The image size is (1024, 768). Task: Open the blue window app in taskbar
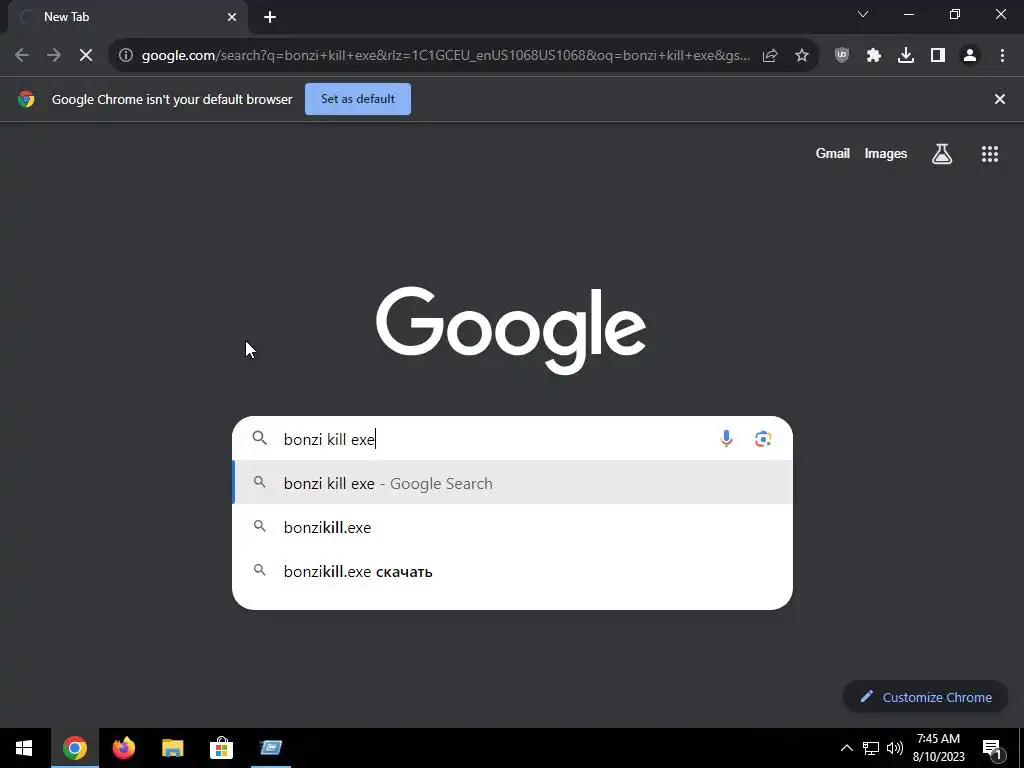coord(270,748)
